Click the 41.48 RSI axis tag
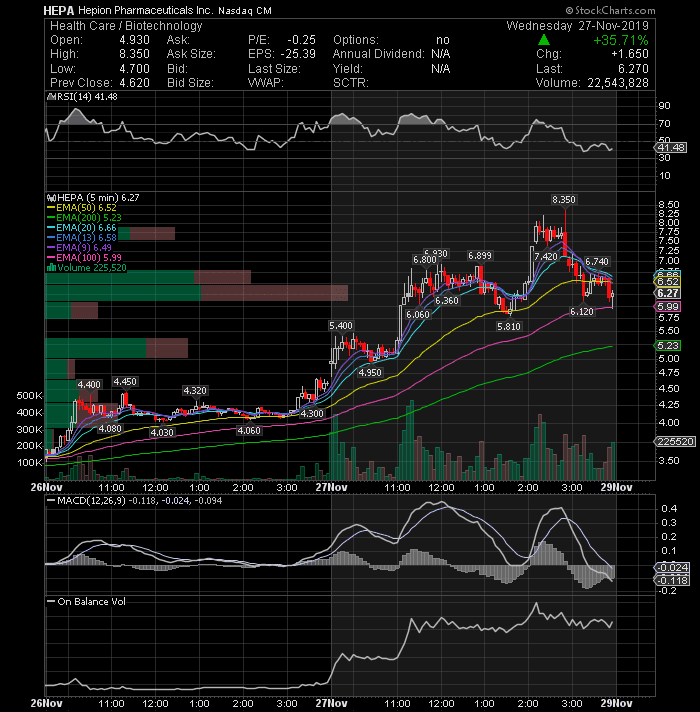This screenshot has height=712, width=700. click(x=670, y=148)
